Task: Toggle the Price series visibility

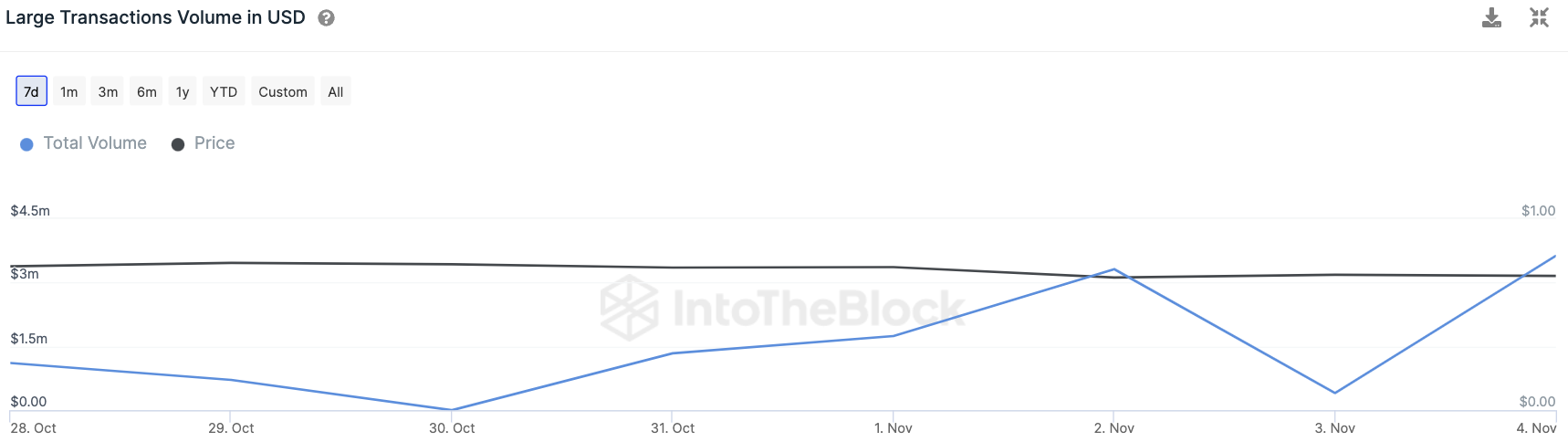Action: [214, 143]
